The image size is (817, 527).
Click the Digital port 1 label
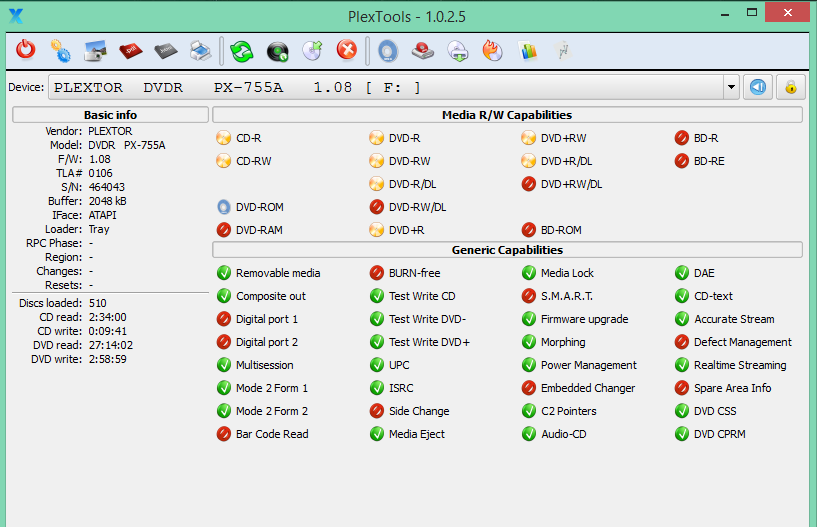click(x=267, y=319)
